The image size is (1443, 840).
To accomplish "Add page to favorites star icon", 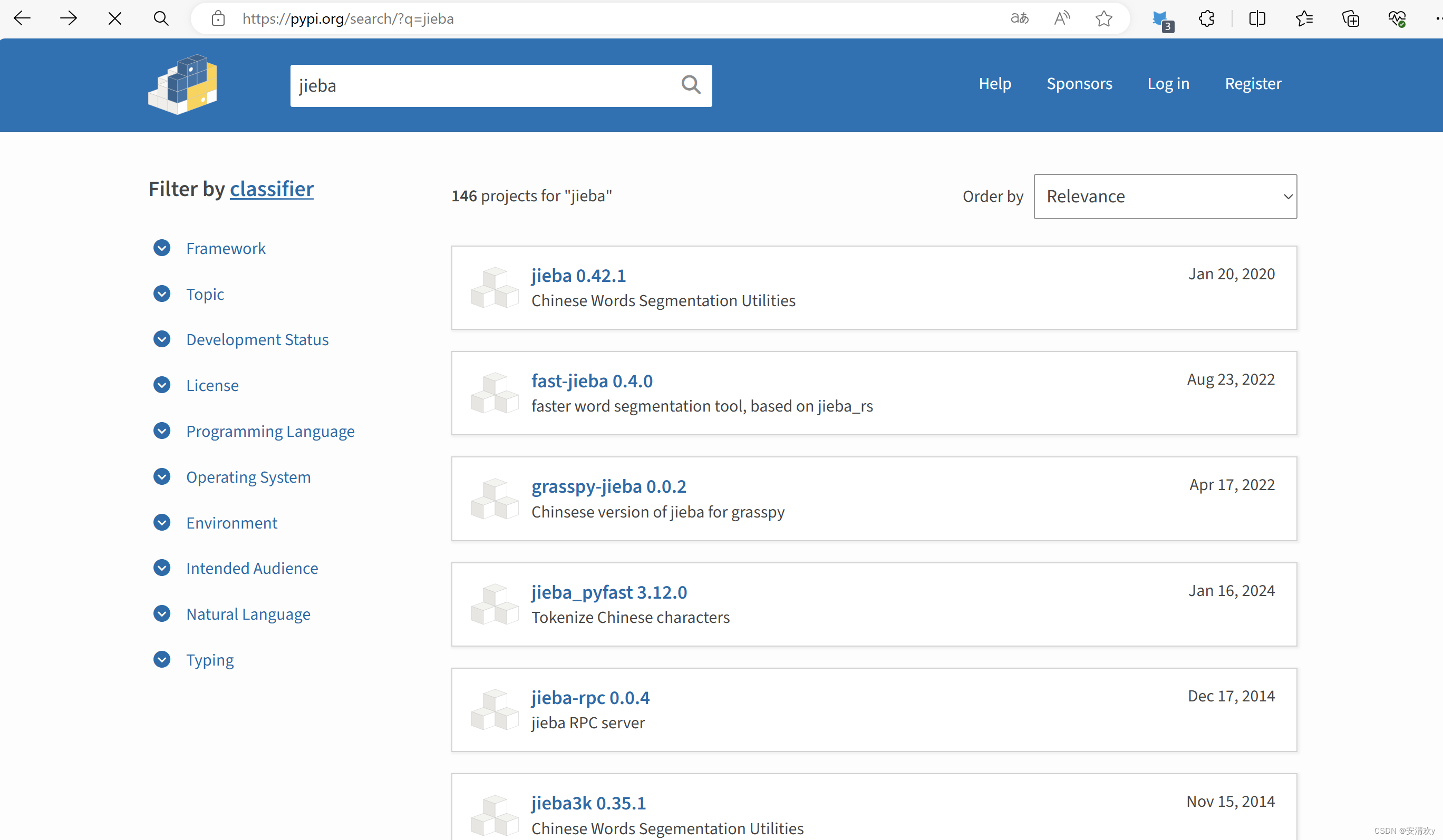I will (x=1103, y=18).
